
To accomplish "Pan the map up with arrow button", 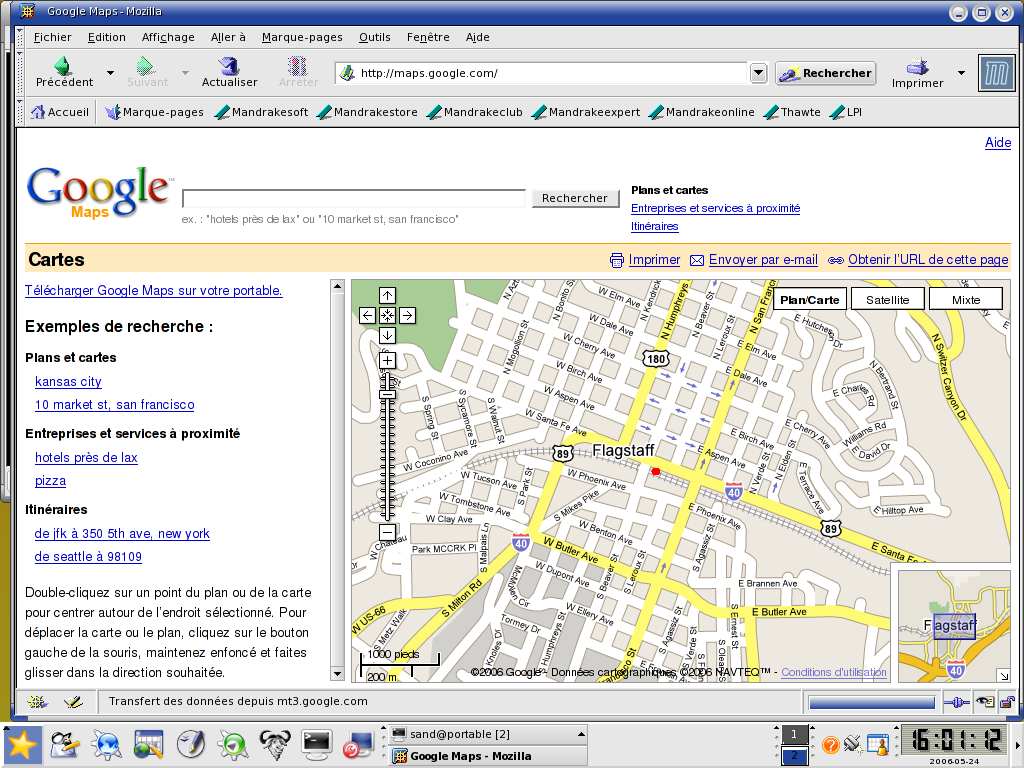I will (387, 295).
